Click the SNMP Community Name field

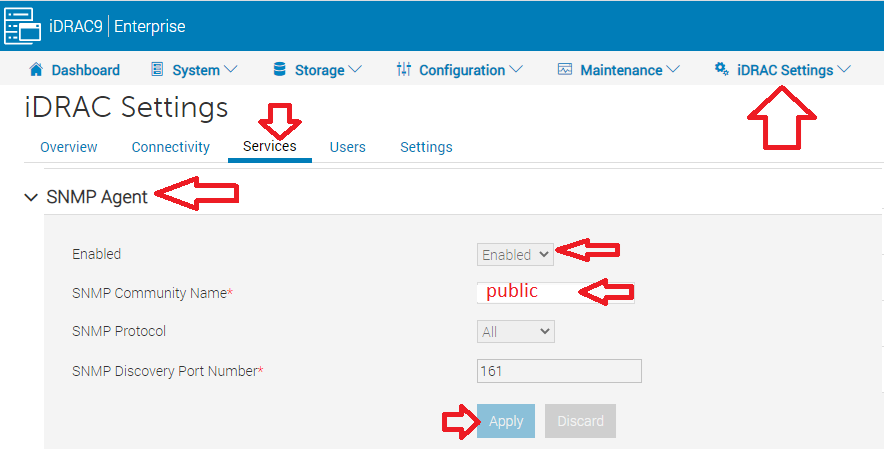click(x=555, y=292)
